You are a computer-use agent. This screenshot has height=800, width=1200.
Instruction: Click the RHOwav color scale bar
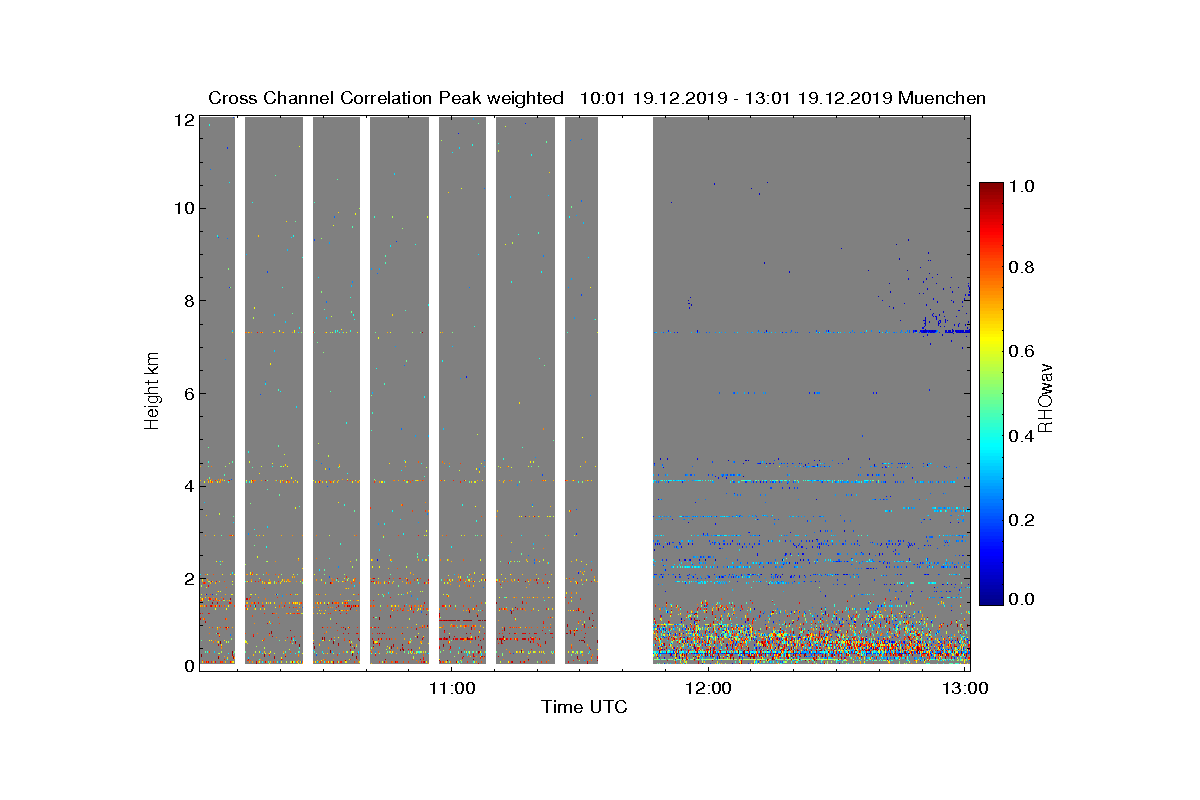click(x=991, y=393)
